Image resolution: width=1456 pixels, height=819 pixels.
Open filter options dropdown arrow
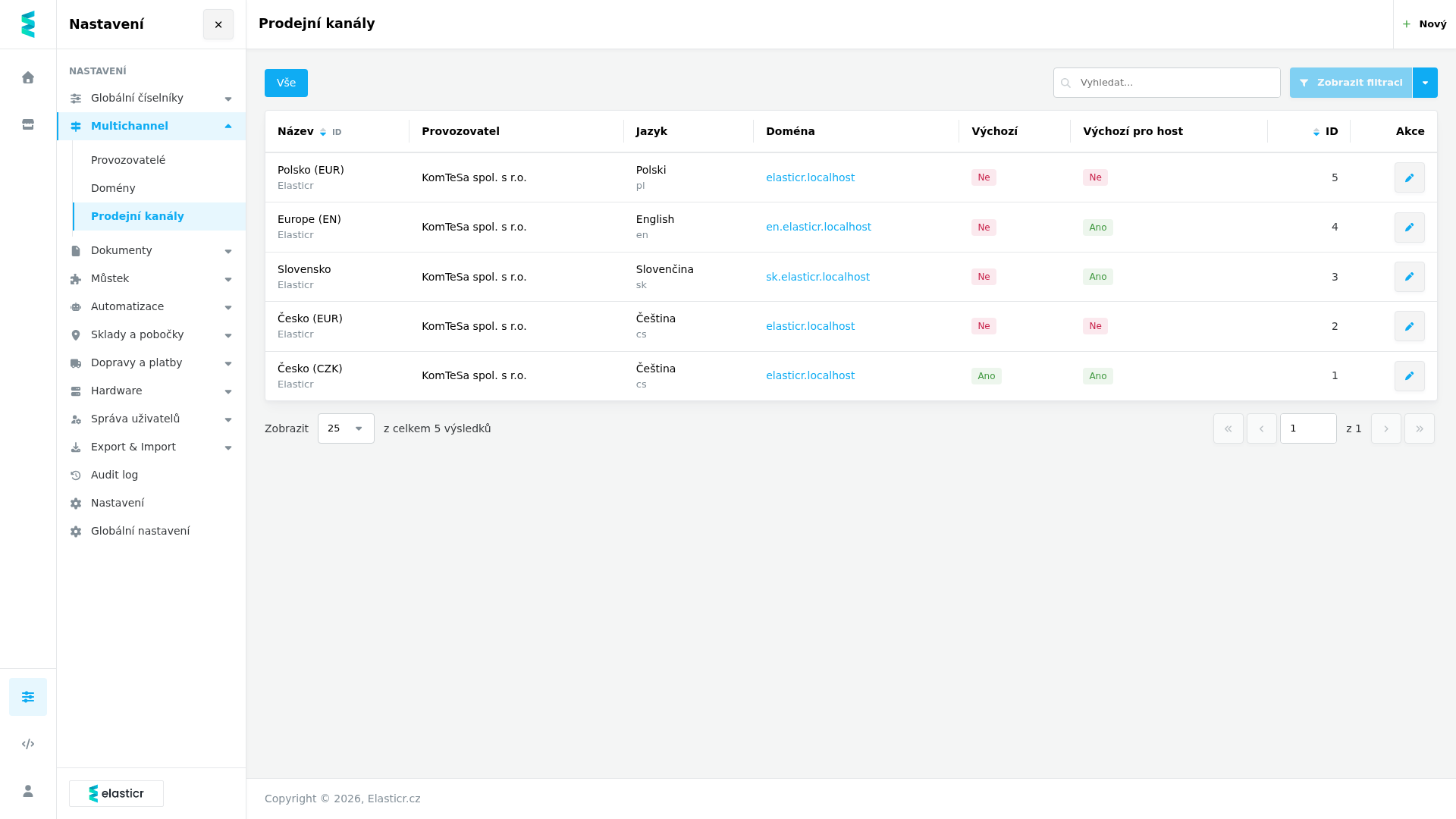point(1425,83)
